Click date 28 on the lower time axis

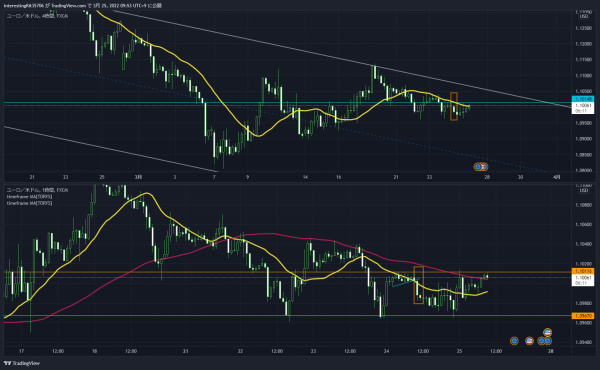[551, 351]
